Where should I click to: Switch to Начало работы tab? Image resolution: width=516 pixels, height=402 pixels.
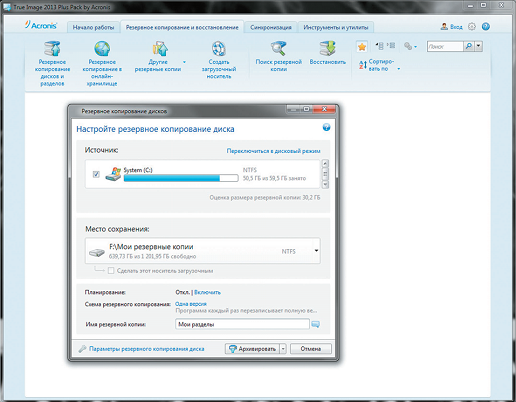(93, 27)
